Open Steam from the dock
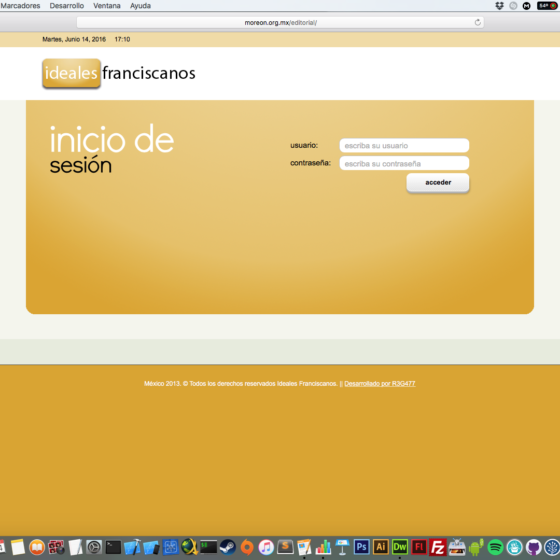Viewport: 560px width, 560px height. (228, 547)
